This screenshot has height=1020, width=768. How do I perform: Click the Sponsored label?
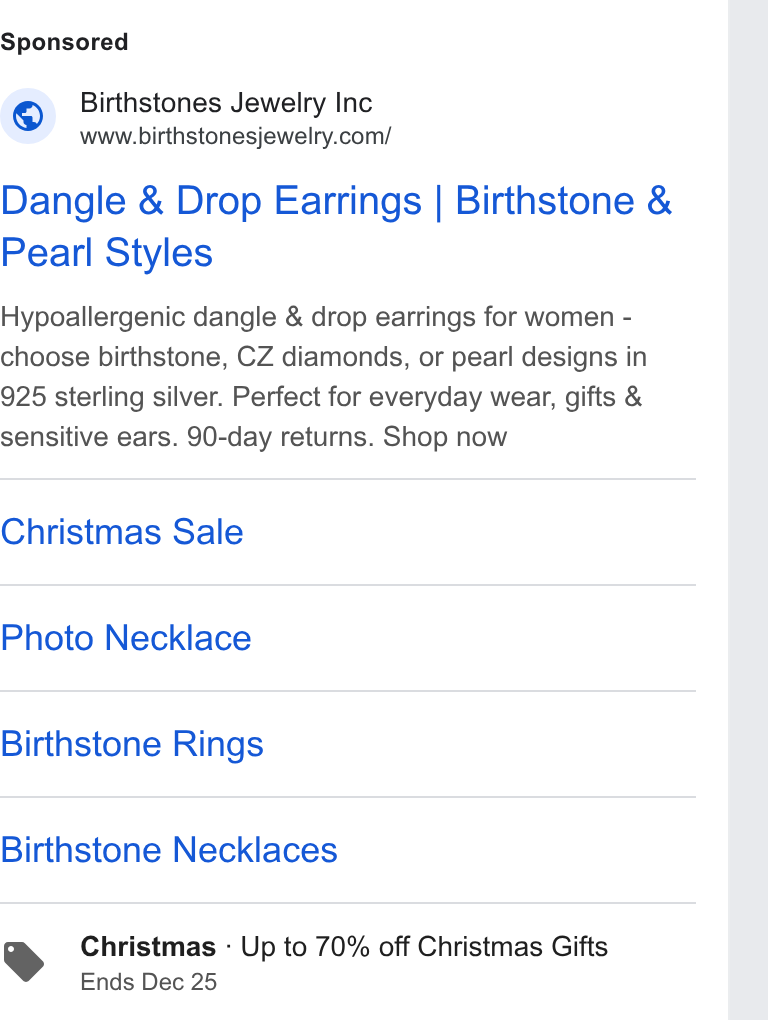(x=64, y=42)
